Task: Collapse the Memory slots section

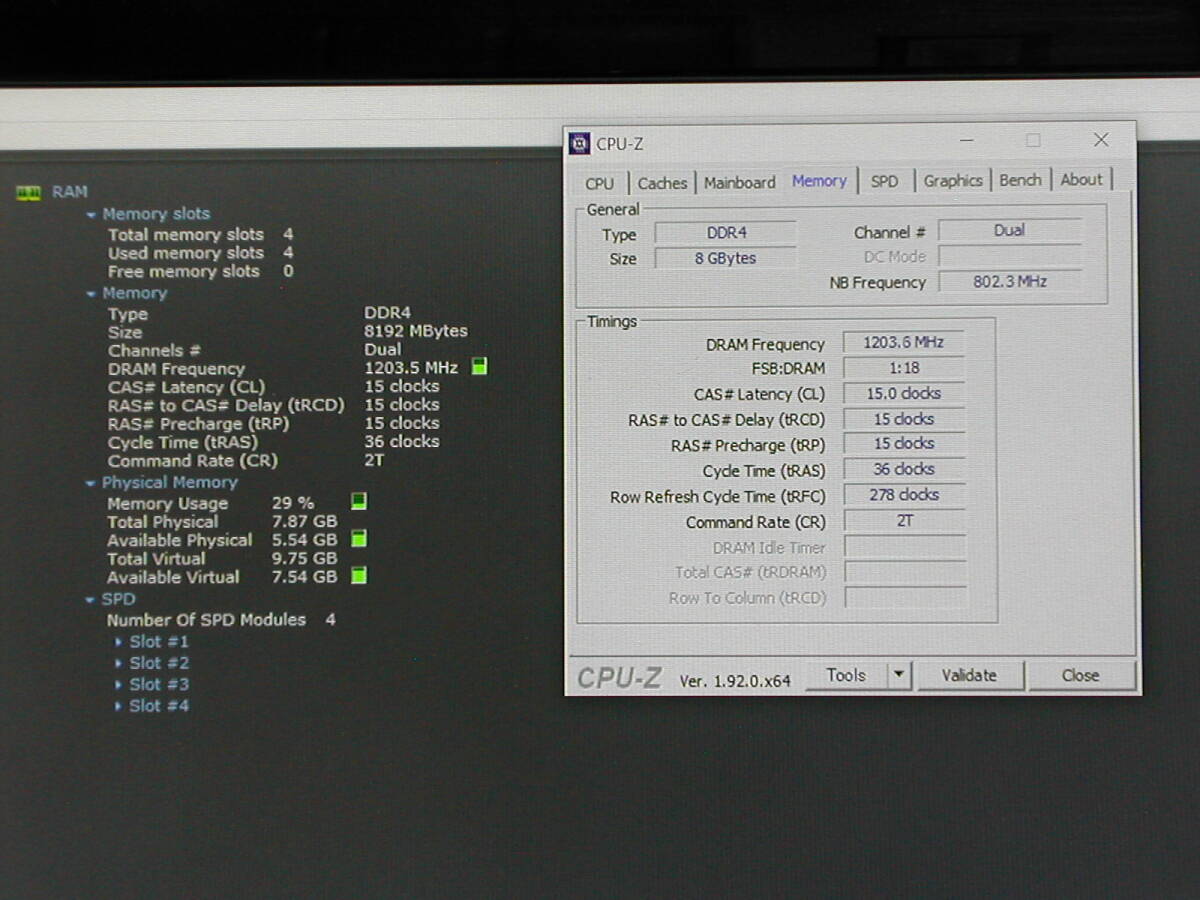Action: pyautogui.click(x=91, y=214)
